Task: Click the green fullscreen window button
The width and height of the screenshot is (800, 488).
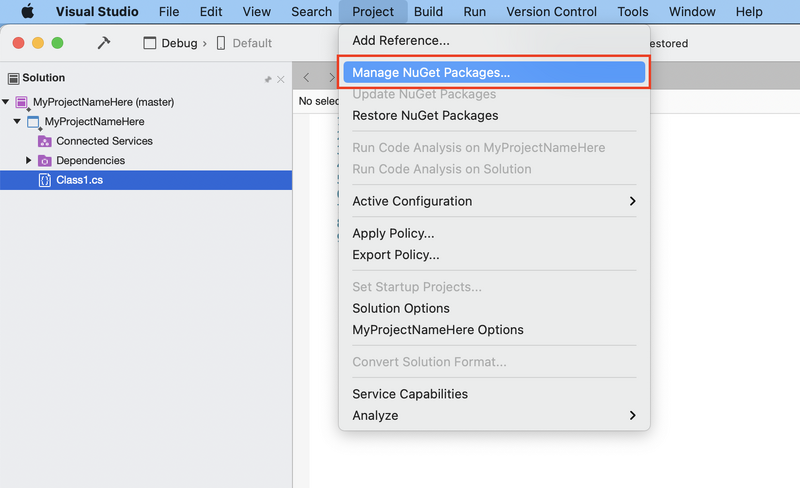Action: coord(58,43)
